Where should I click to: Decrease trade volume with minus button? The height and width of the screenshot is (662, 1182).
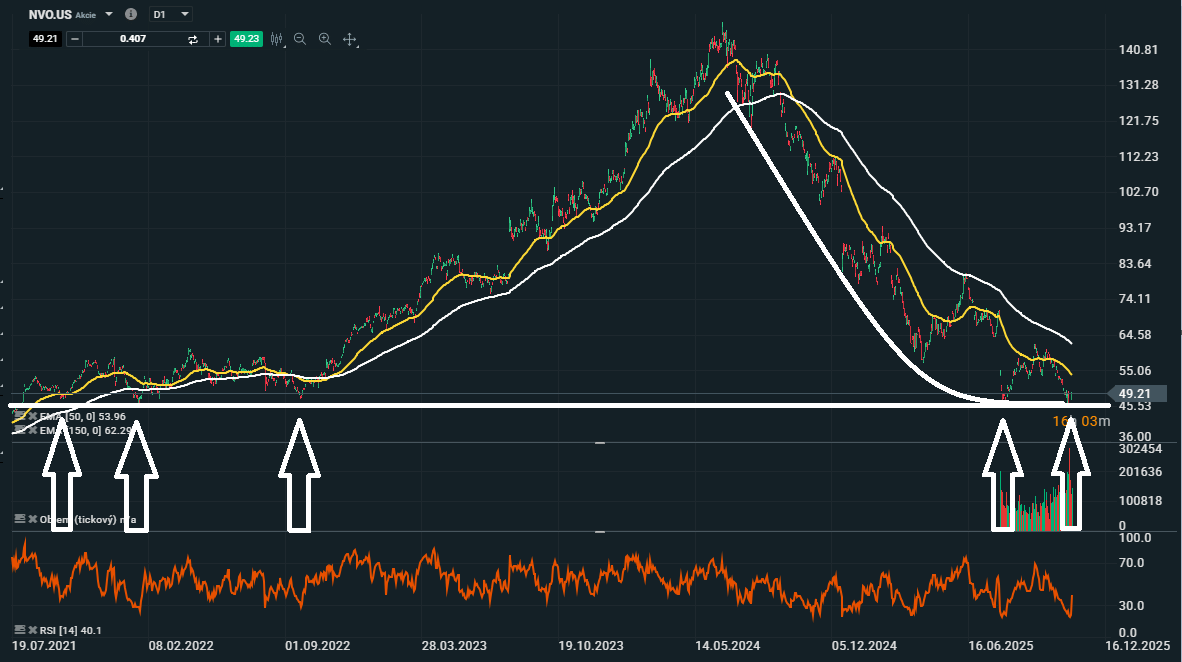click(74, 39)
